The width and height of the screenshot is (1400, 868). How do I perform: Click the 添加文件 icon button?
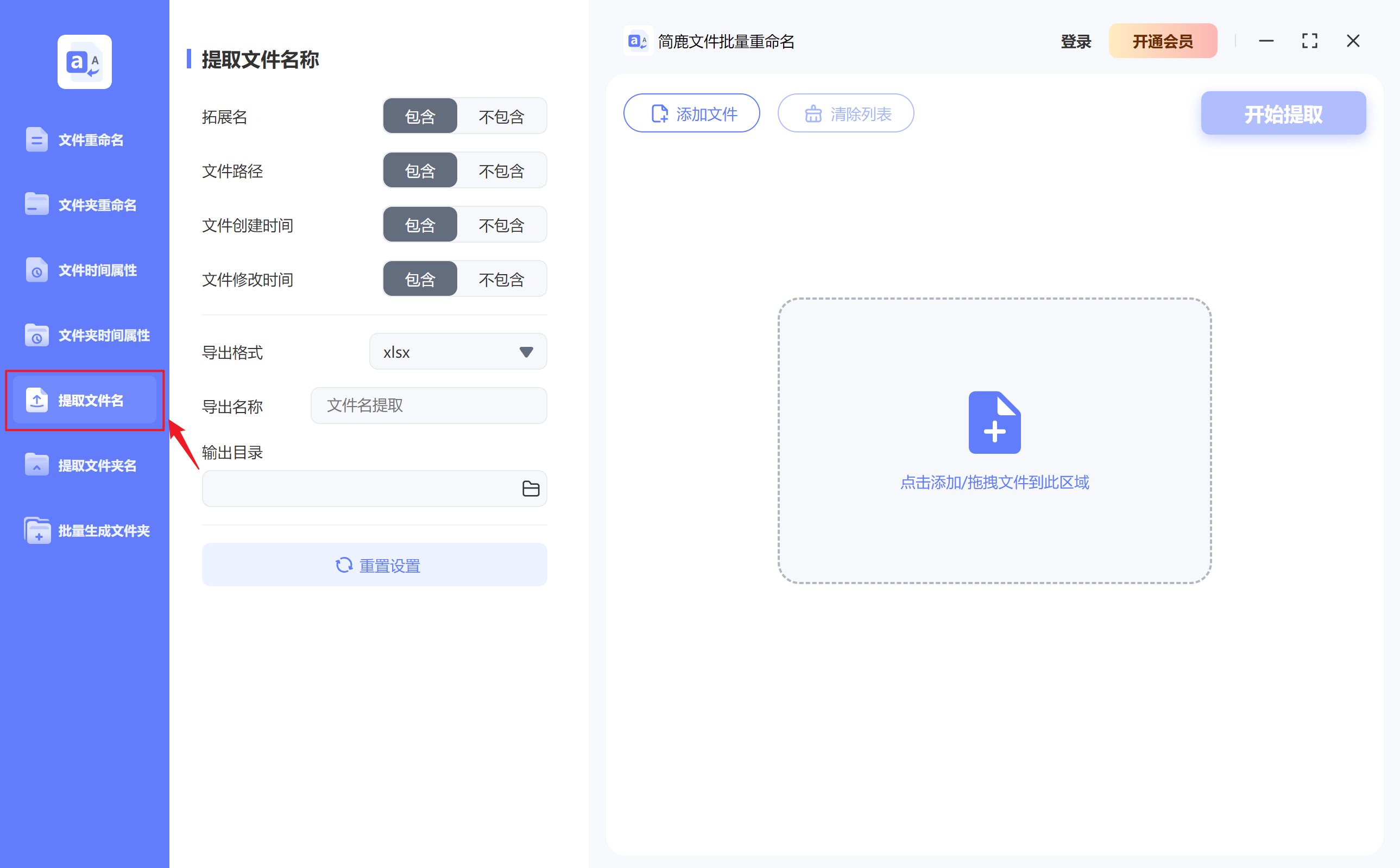[x=659, y=113]
